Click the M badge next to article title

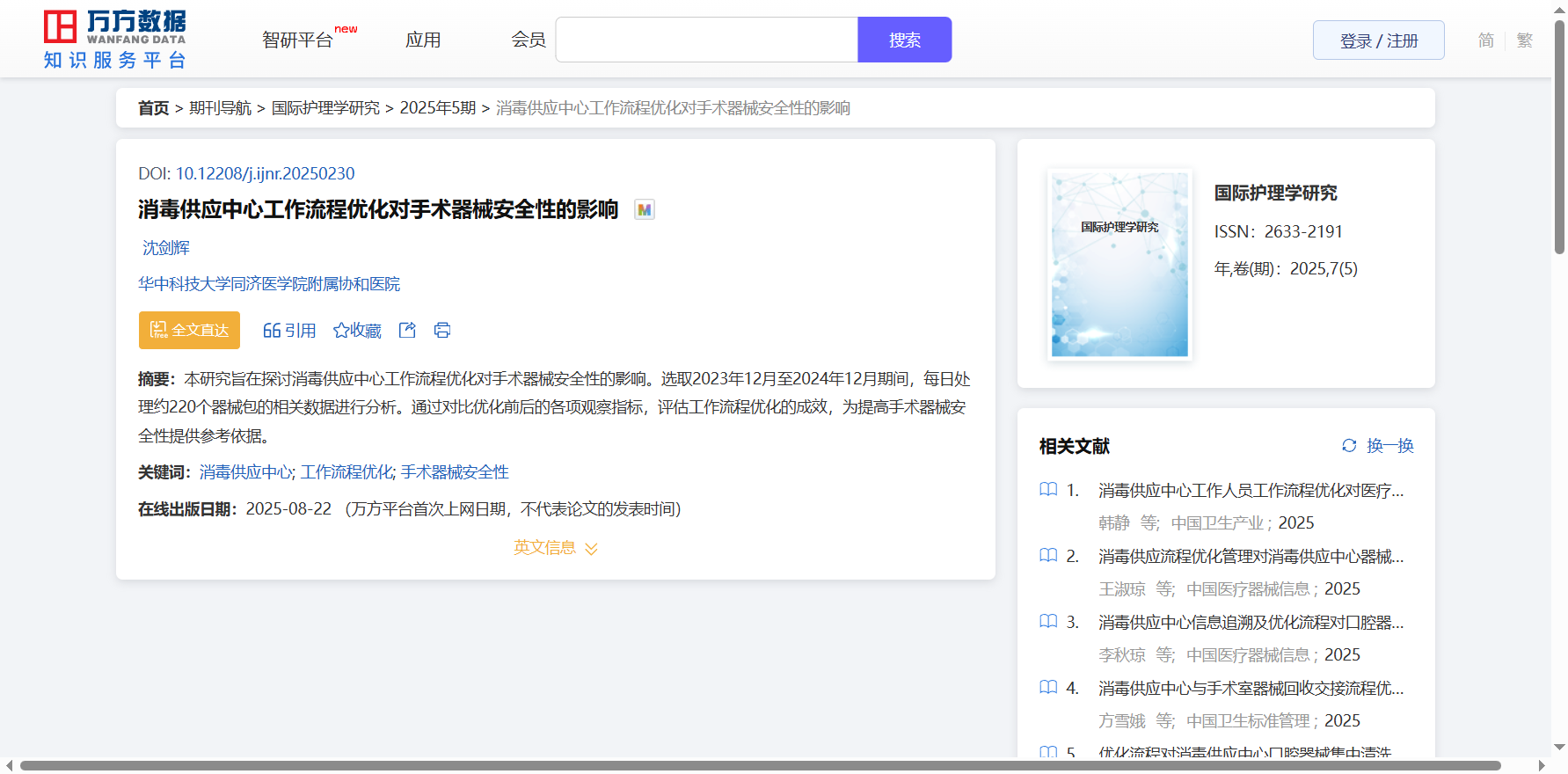(x=645, y=210)
